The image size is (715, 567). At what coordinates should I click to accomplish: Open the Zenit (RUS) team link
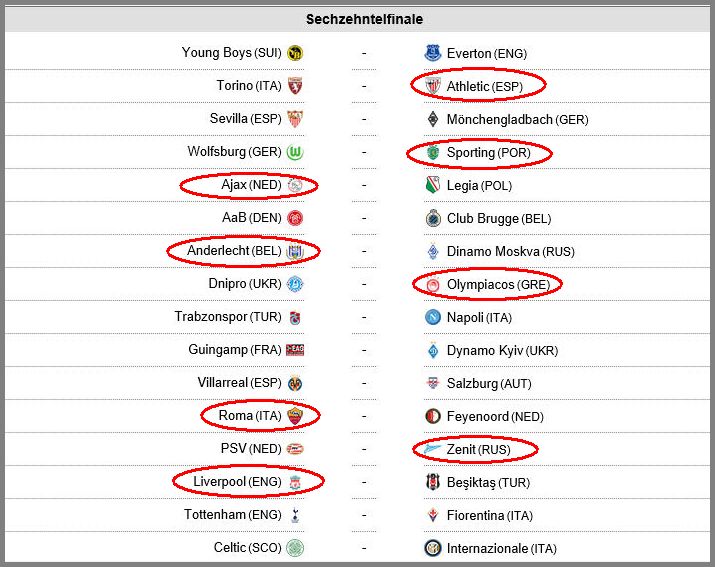[479, 449]
